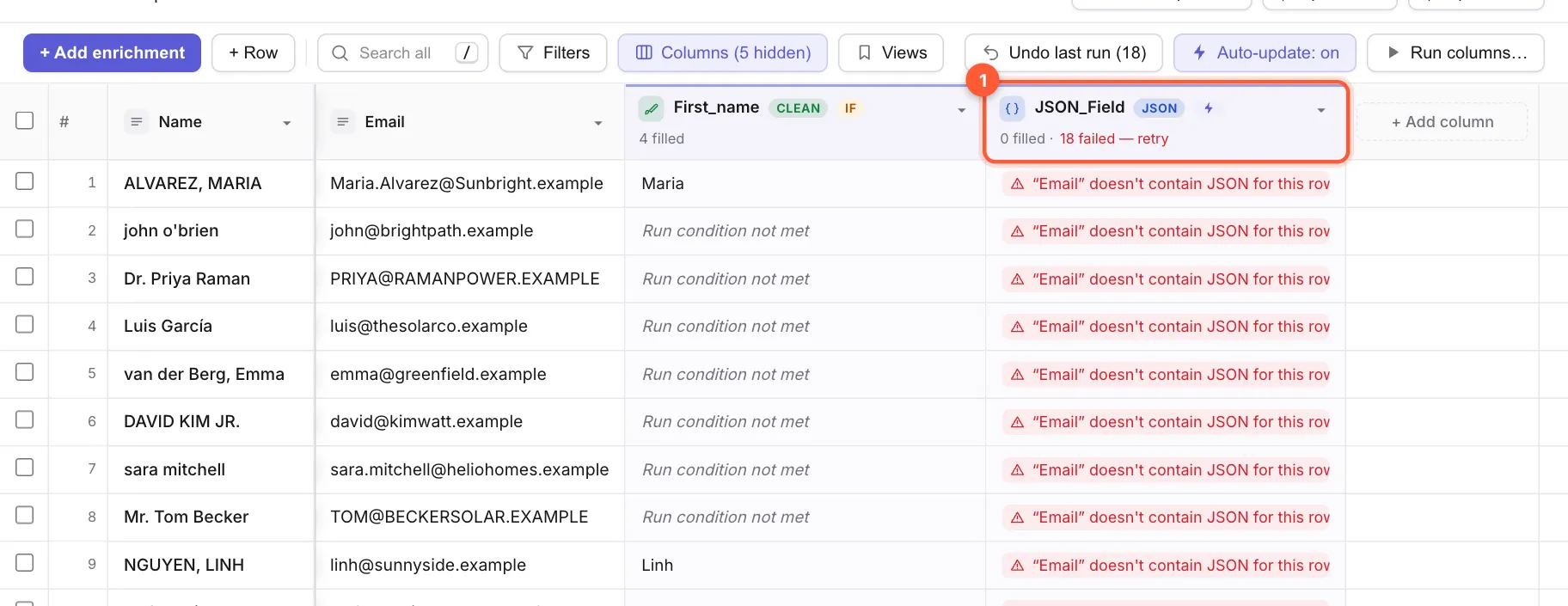Click the braces icon in JSON_Field header
1568x606 pixels.
1013,108
